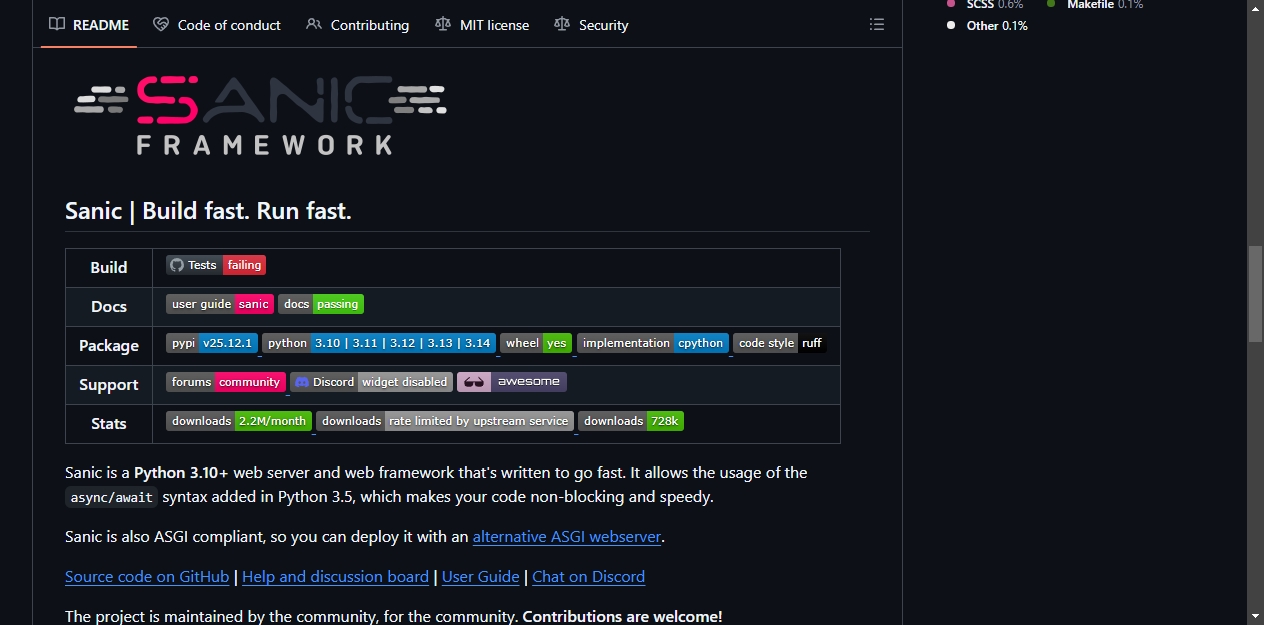Click the code style ruff badge
Image resolution: width=1264 pixels, height=625 pixels.
click(780, 343)
